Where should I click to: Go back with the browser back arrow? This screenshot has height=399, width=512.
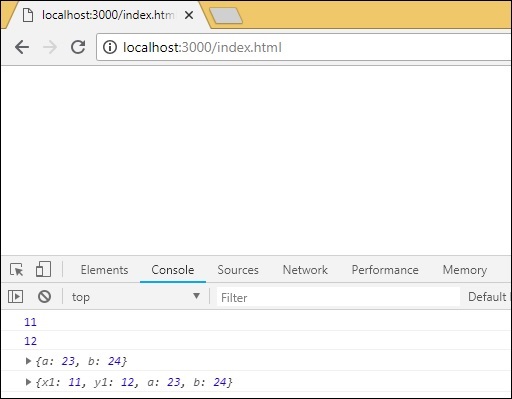pyautogui.click(x=22, y=47)
